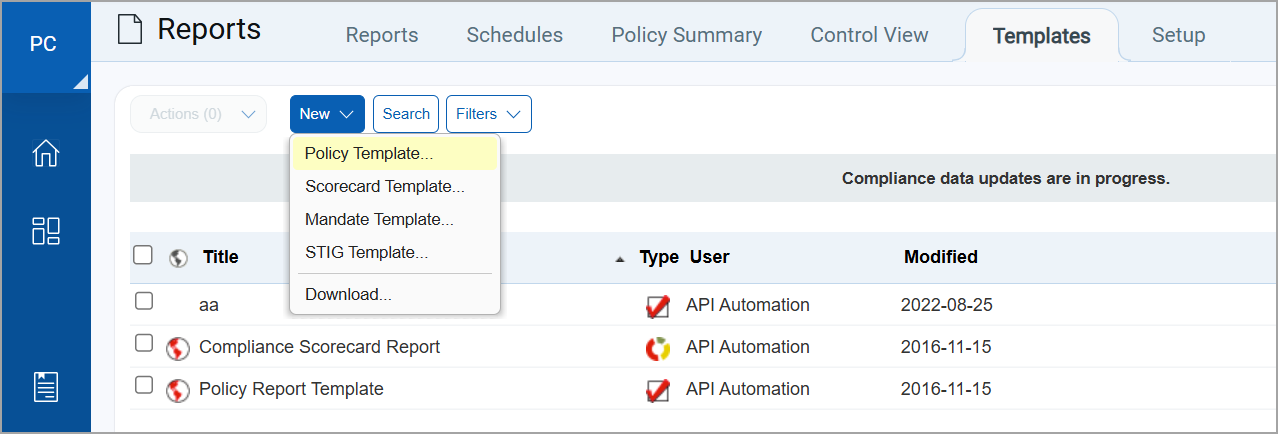Click 2016-11-15 date in Compliance Scorecard row
Screen dimensions: 1278x434
[947, 347]
